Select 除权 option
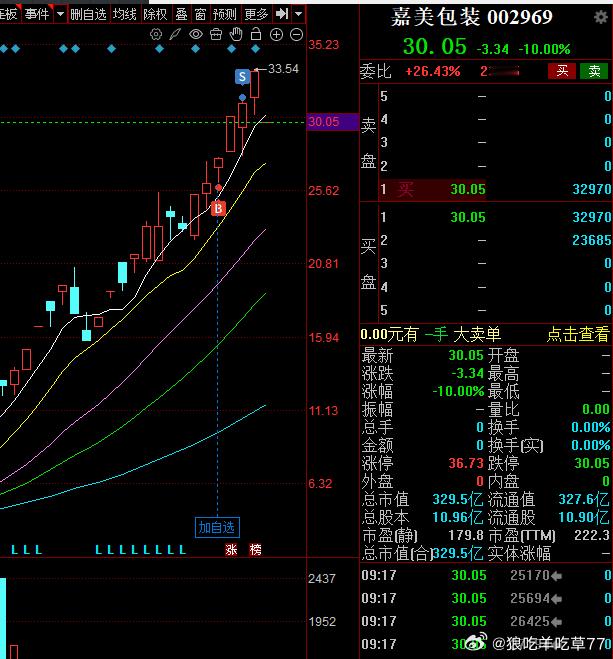Screen dimensions: 613x659 155,14
